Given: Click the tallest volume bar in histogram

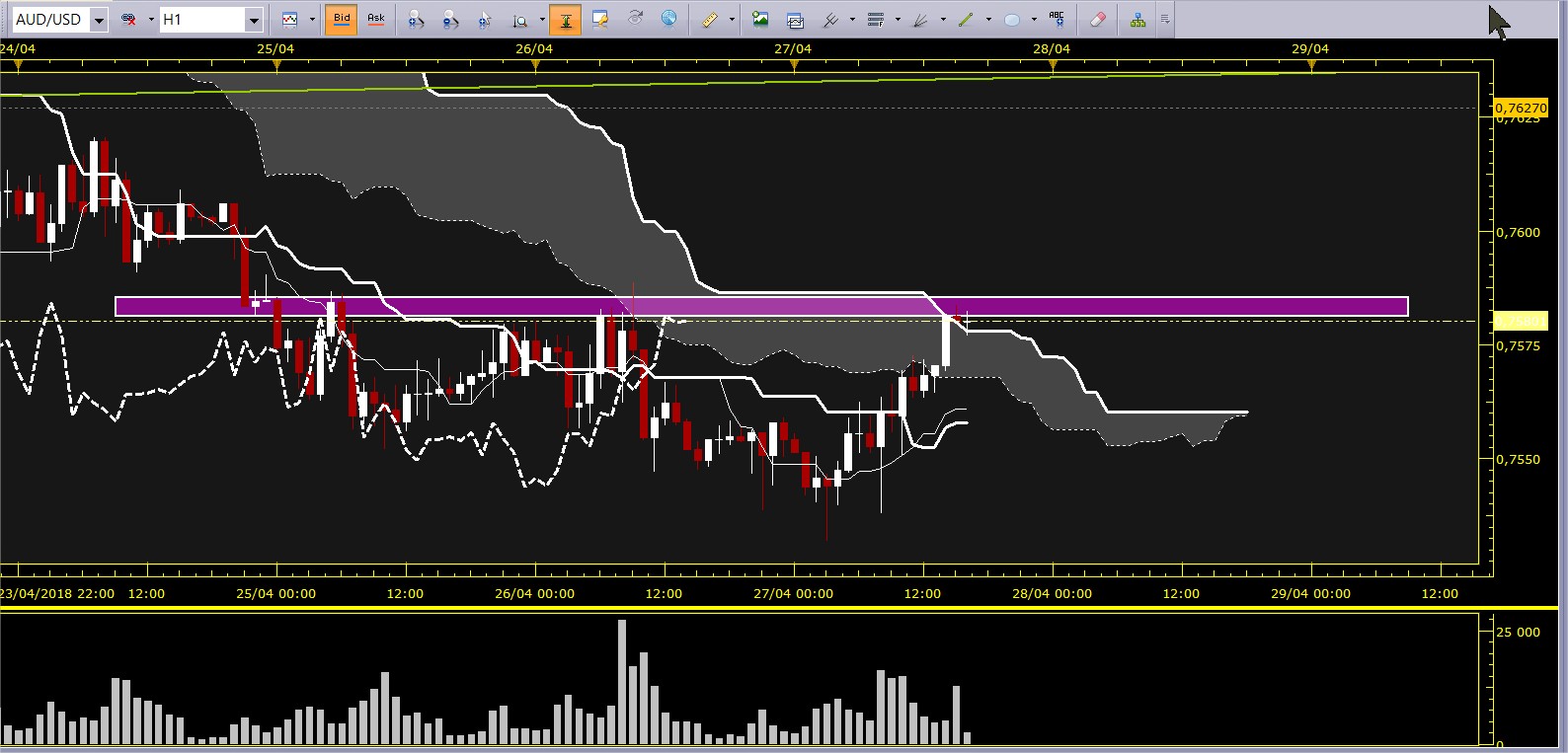Looking at the screenshot, I should coord(622,682).
